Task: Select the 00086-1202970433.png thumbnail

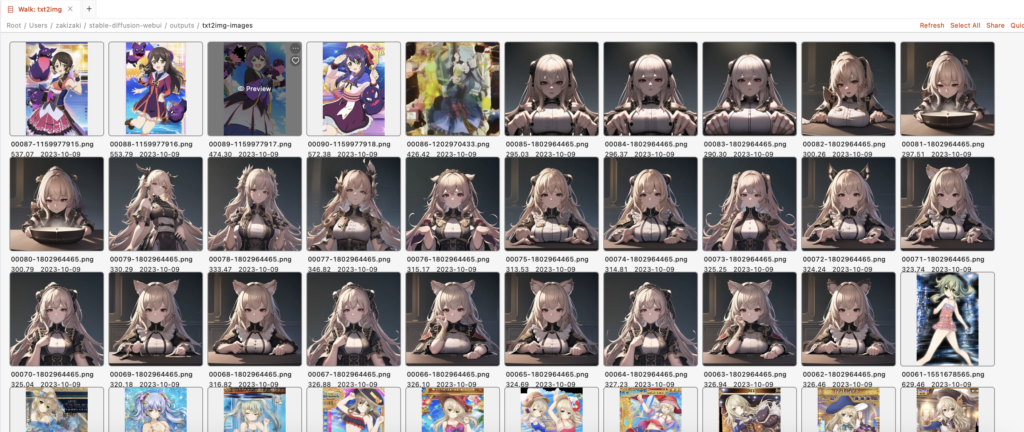Action: [452, 88]
